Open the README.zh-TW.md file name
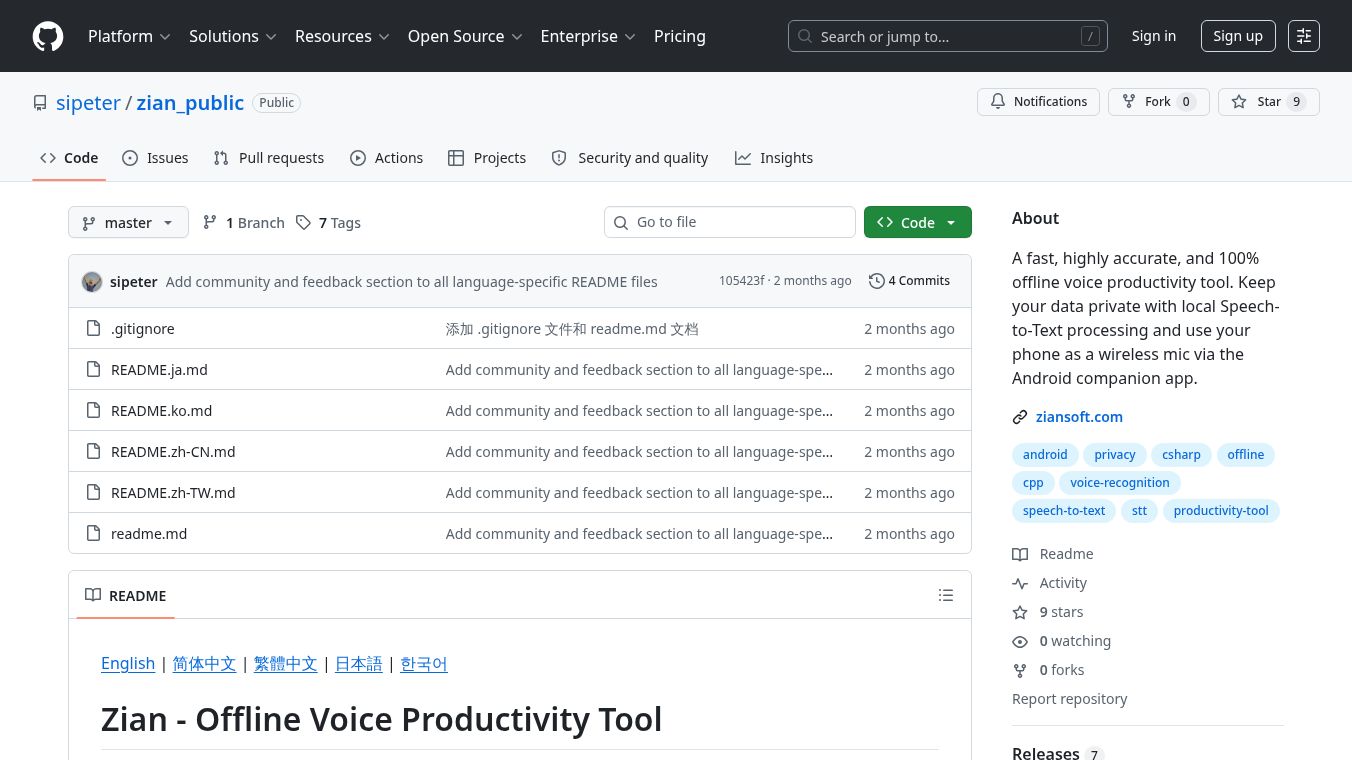The height and width of the screenshot is (760, 1352). pos(173,492)
